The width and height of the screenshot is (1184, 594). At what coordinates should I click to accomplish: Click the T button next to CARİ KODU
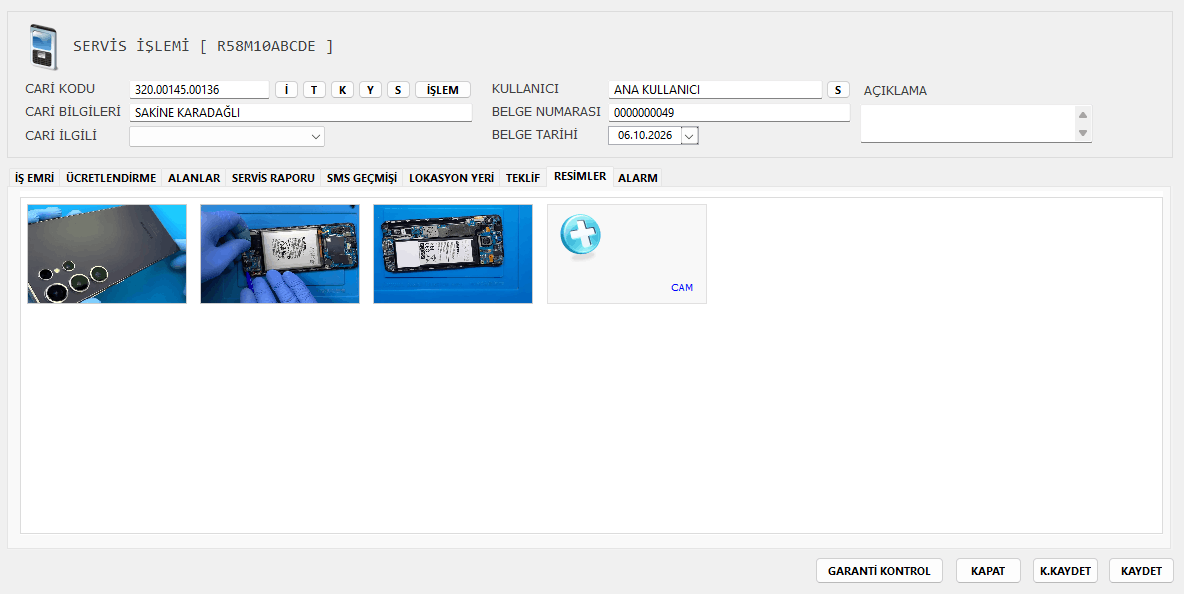314,90
